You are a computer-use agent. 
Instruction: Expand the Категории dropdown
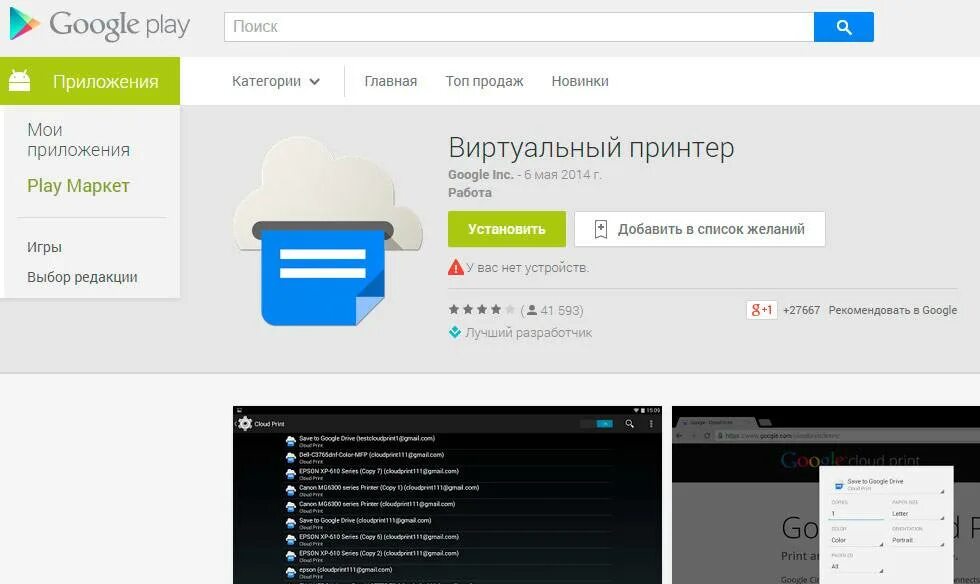276,81
